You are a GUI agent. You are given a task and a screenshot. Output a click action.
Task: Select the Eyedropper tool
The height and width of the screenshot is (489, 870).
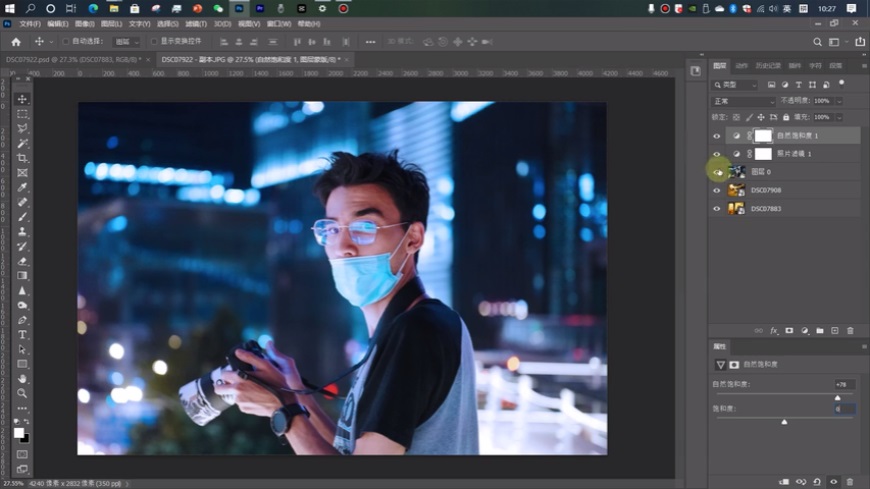(22, 188)
